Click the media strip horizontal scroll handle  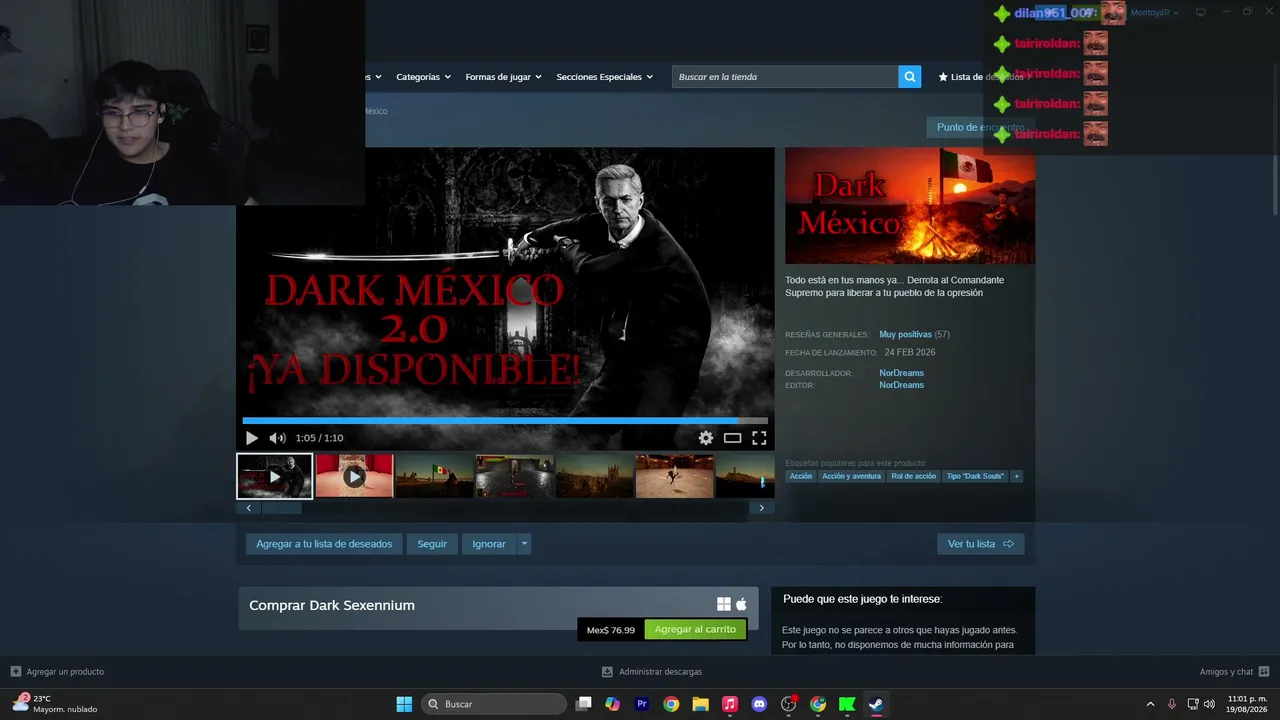tap(282, 508)
